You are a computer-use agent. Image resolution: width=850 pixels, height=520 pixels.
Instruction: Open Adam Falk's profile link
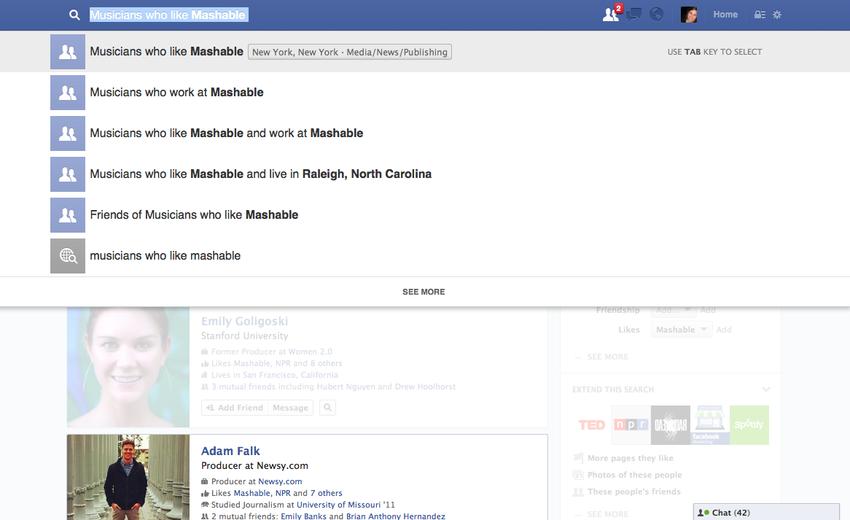click(230, 451)
